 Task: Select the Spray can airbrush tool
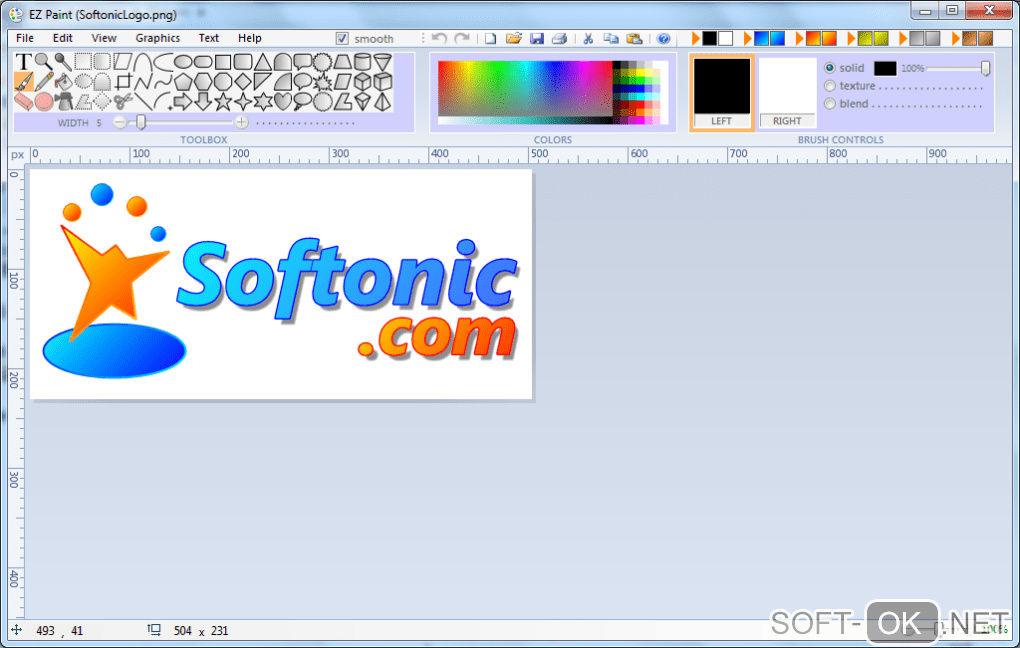(x=64, y=102)
